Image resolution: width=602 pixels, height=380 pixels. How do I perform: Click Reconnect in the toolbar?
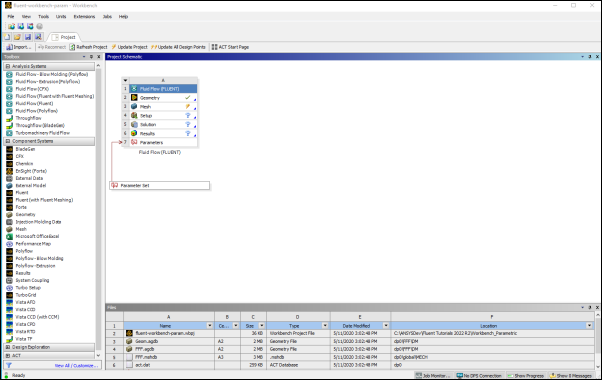(x=52, y=47)
